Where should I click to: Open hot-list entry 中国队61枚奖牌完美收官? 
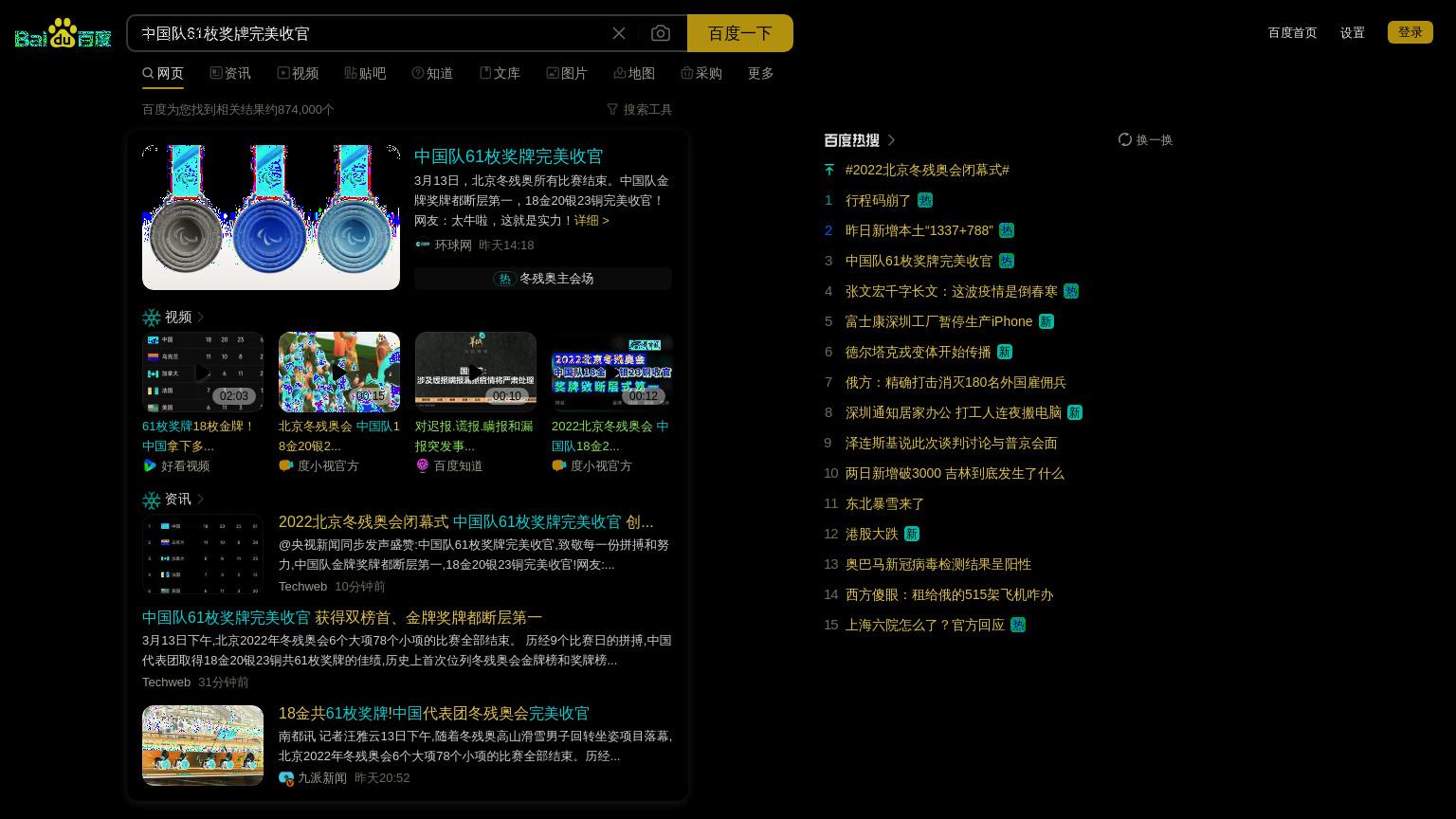point(919,261)
